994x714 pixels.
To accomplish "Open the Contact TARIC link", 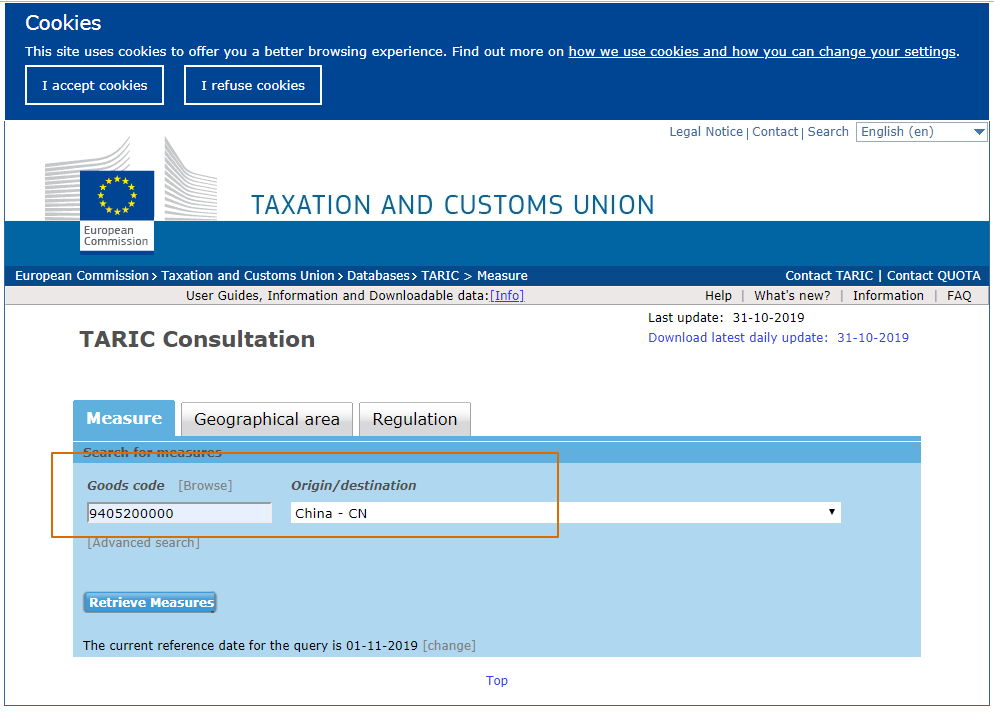I will coord(829,276).
